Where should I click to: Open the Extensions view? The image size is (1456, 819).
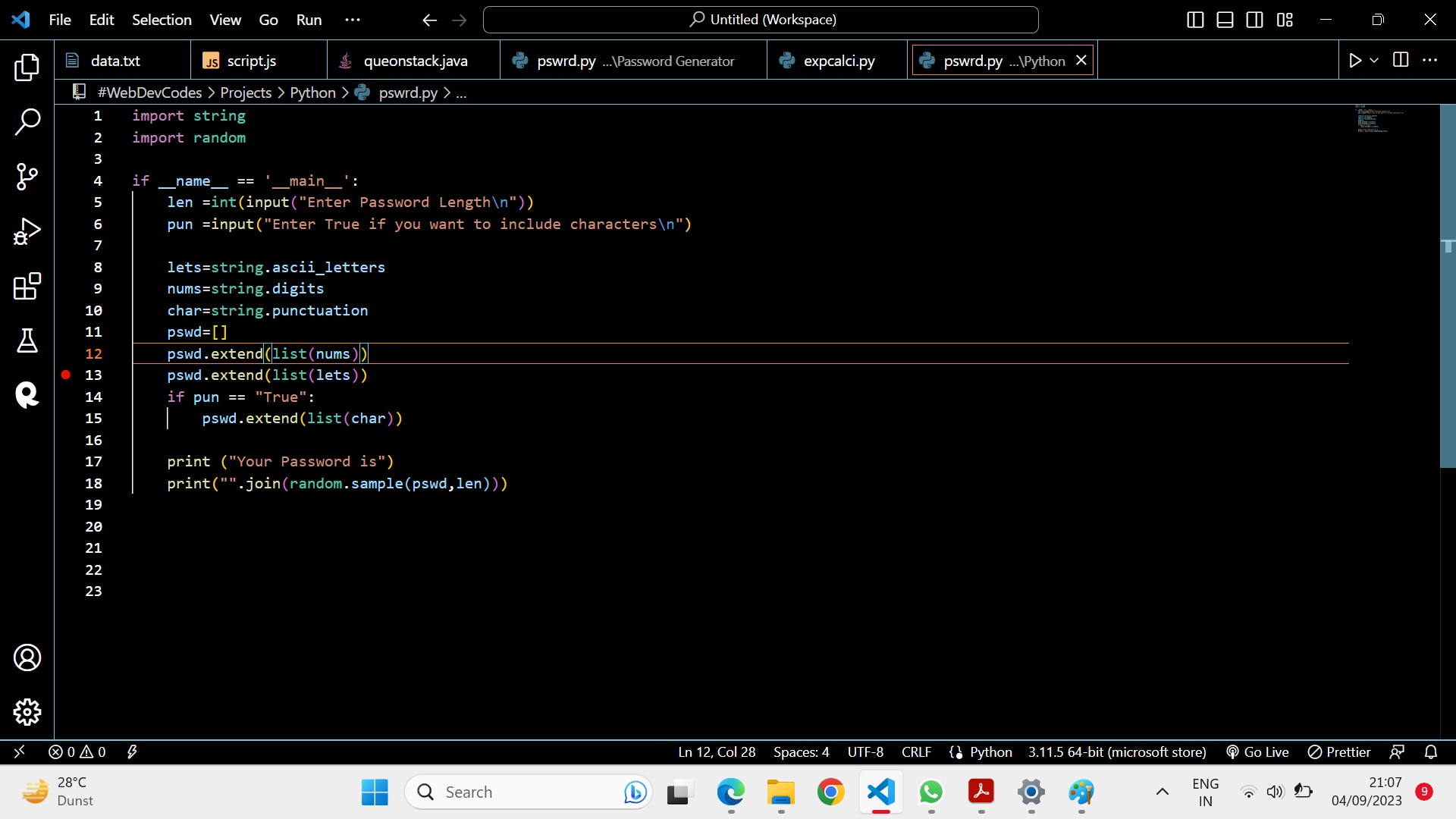pyautogui.click(x=27, y=287)
